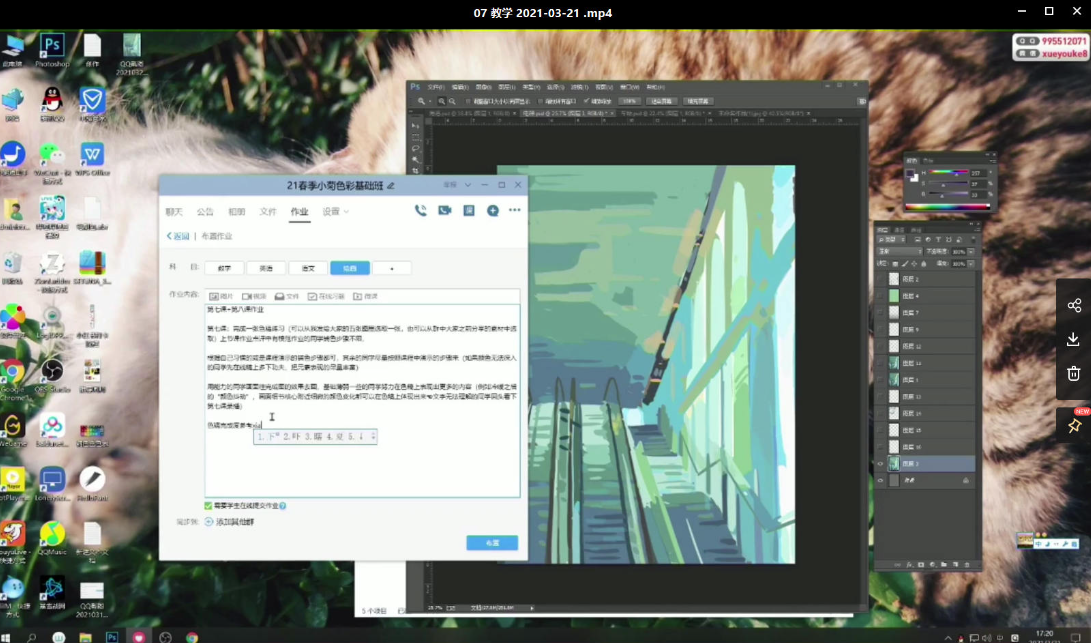Open the Color panel flyout menu

coord(993,161)
